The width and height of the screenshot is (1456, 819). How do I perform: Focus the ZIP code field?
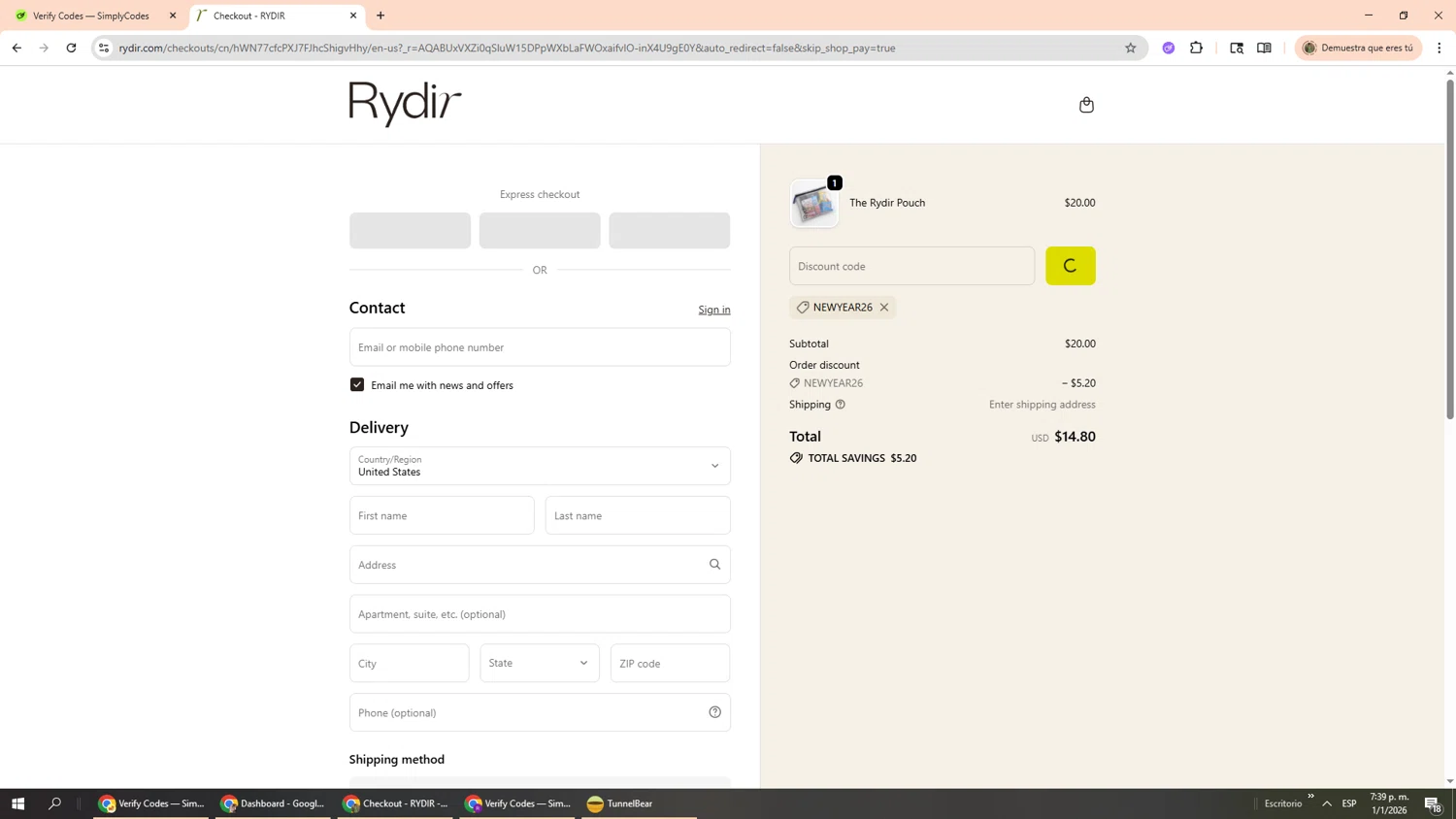(670, 664)
